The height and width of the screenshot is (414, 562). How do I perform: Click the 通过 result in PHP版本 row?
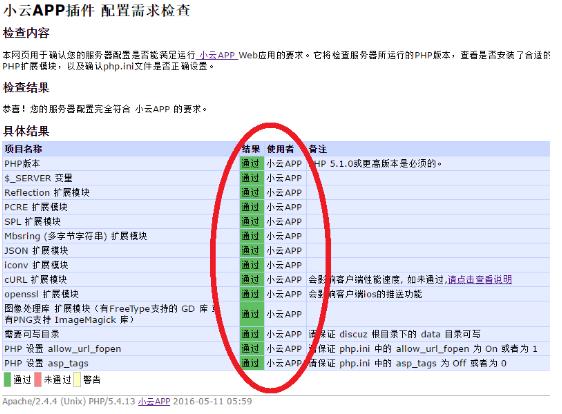click(x=252, y=163)
